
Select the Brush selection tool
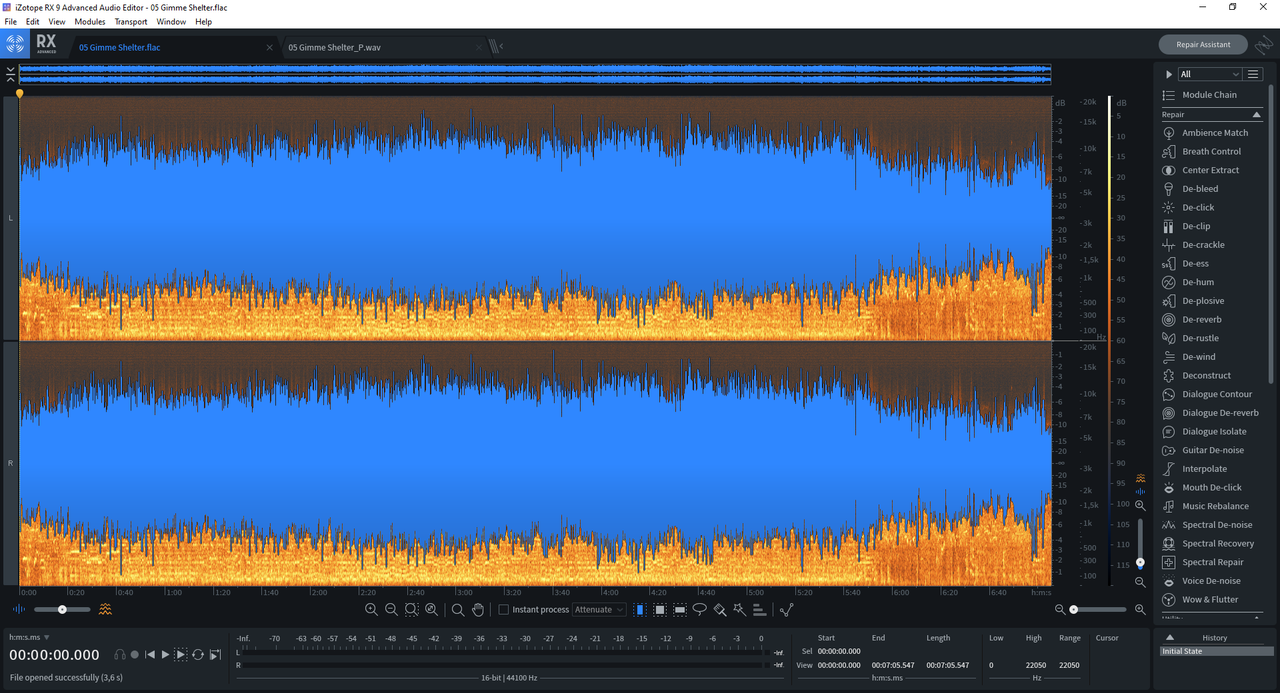[720, 609]
